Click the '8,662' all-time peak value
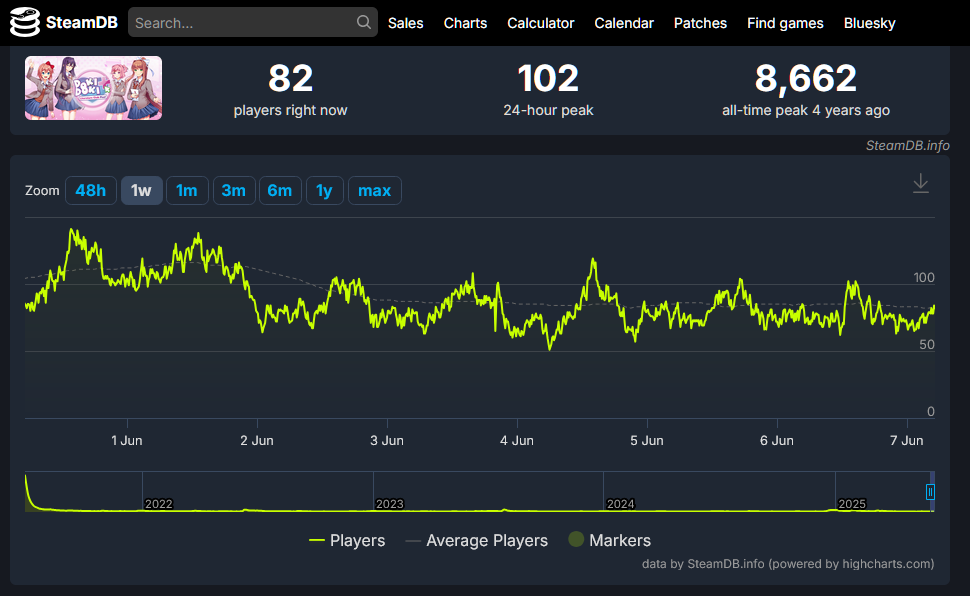Viewport: 970px width, 596px height. (x=805, y=79)
